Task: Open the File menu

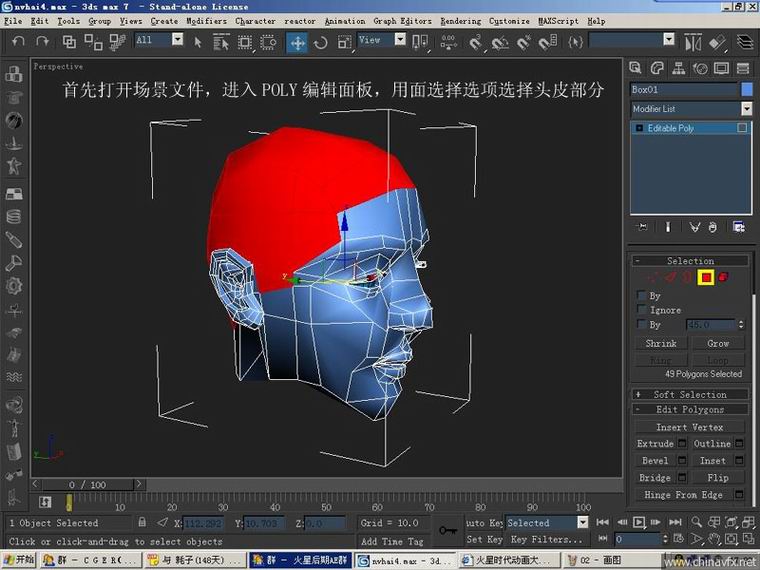Action: pyautogui.click(x=13, y=21)
